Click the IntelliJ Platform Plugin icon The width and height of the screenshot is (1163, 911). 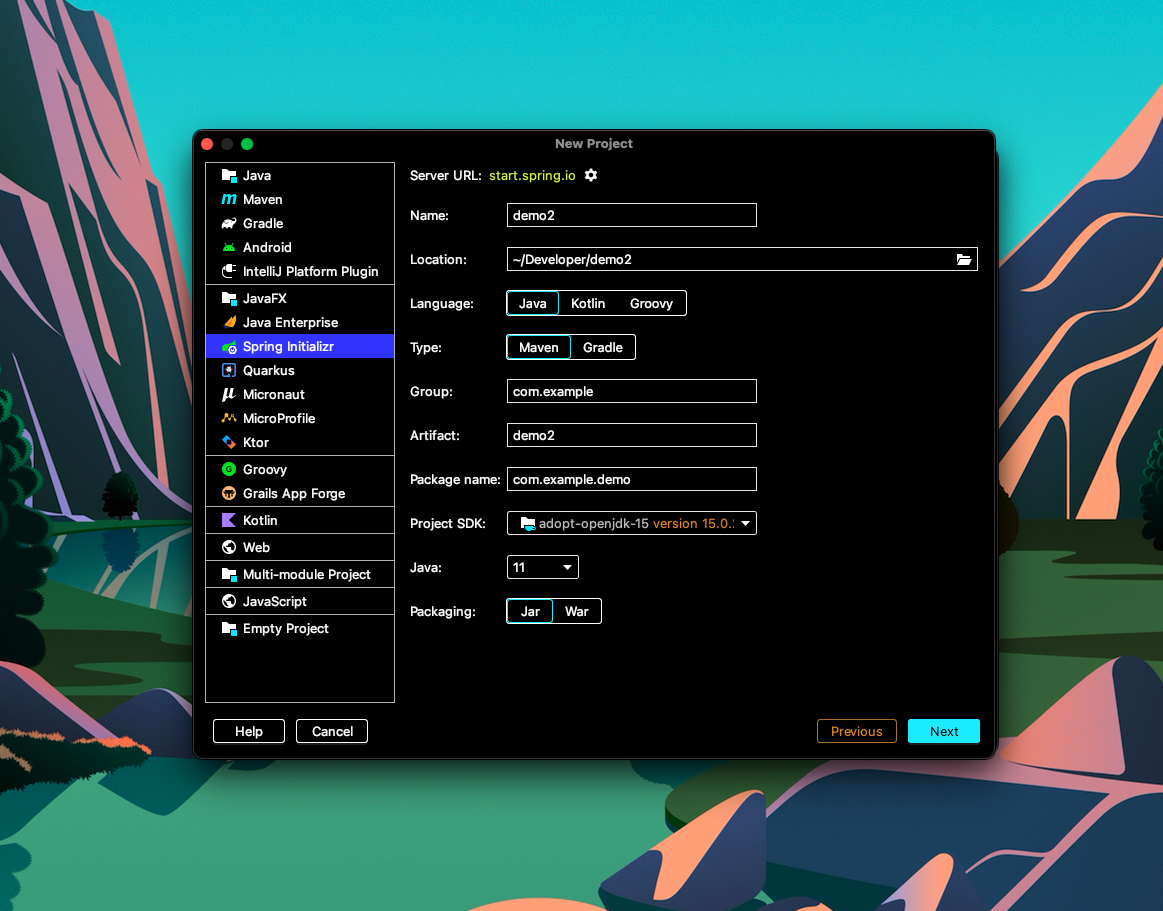[229, 272]
